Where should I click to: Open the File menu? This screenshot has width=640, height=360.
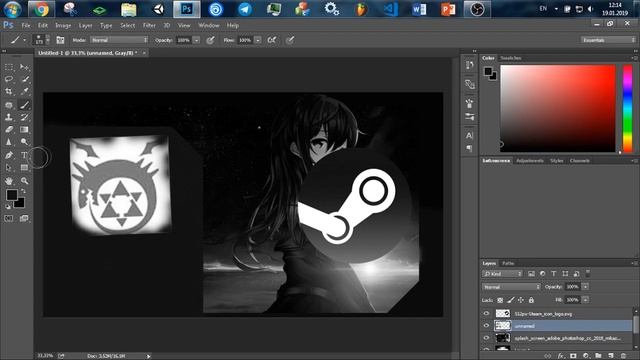[26, 25]
